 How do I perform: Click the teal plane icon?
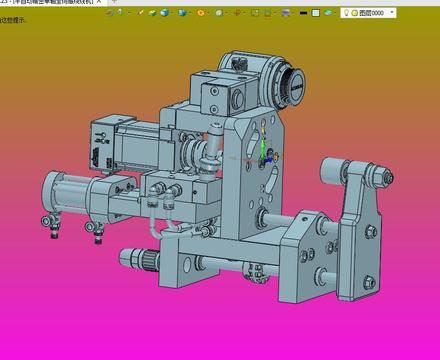click(x=328, y=13)
